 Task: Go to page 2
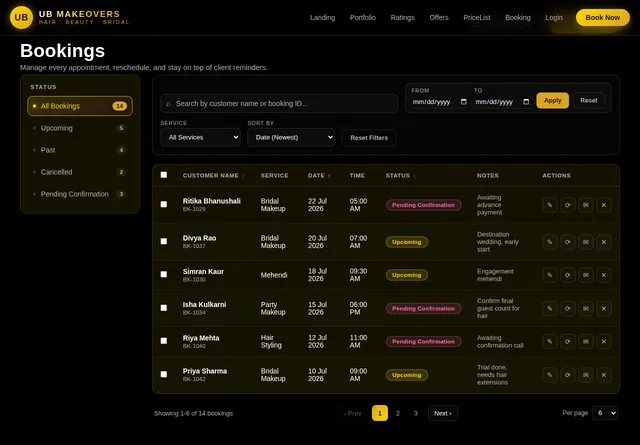[398, 413]
